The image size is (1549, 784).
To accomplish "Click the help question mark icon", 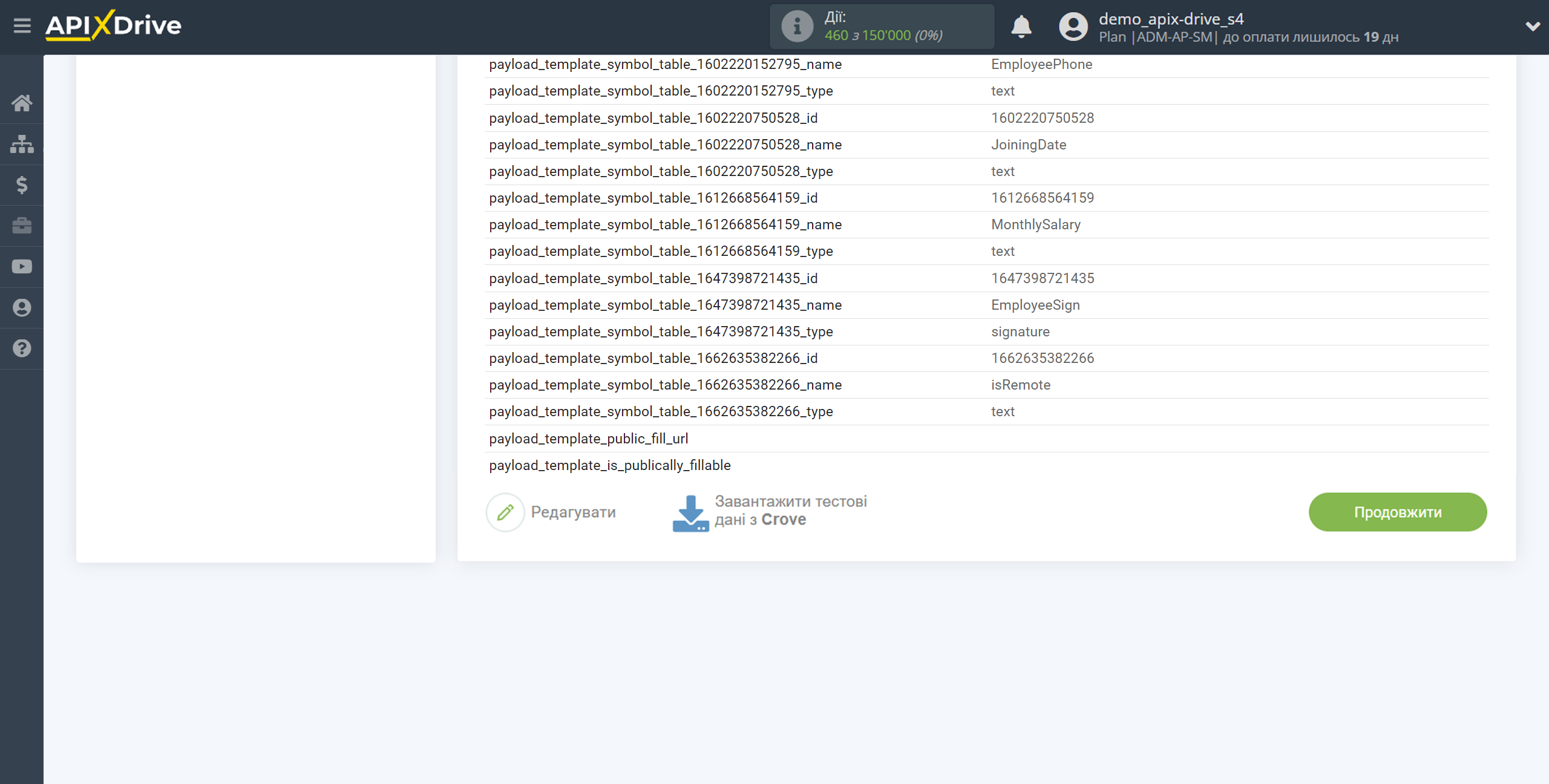I will pyautogui.click(x=22, y=348).
